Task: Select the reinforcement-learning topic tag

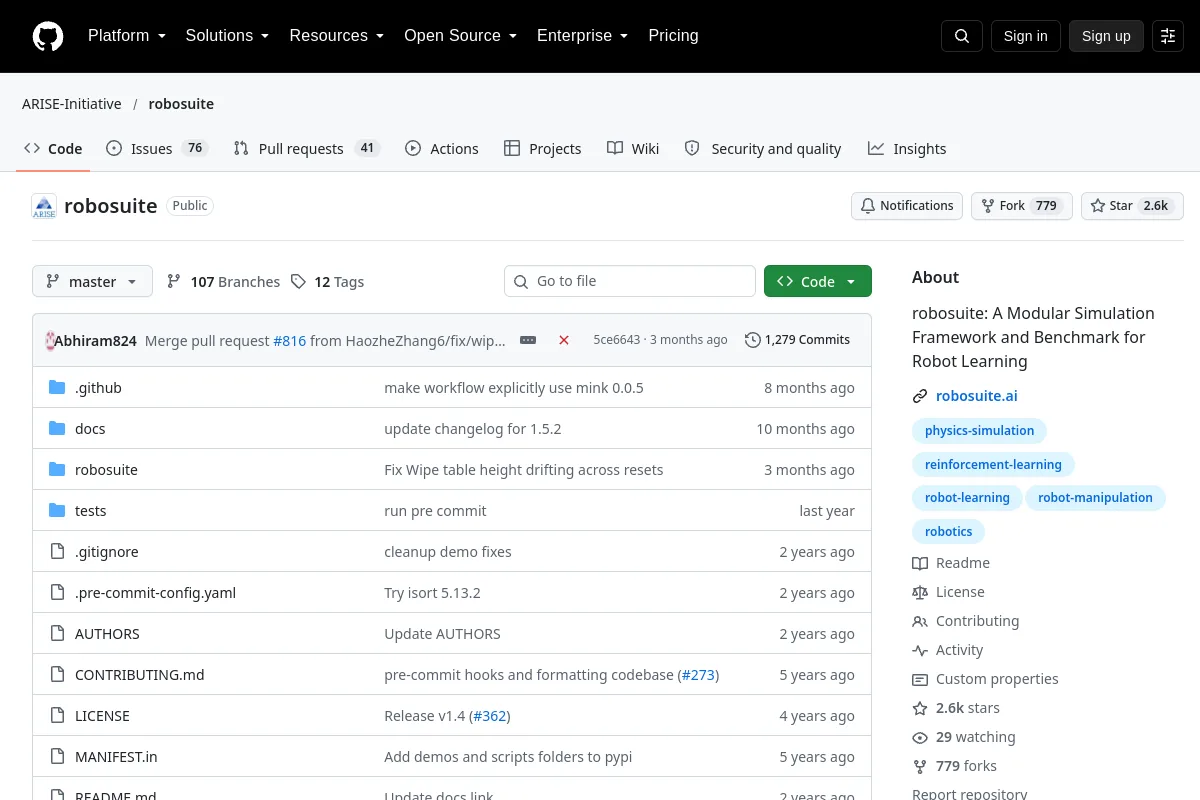Action: pos(993,464)
